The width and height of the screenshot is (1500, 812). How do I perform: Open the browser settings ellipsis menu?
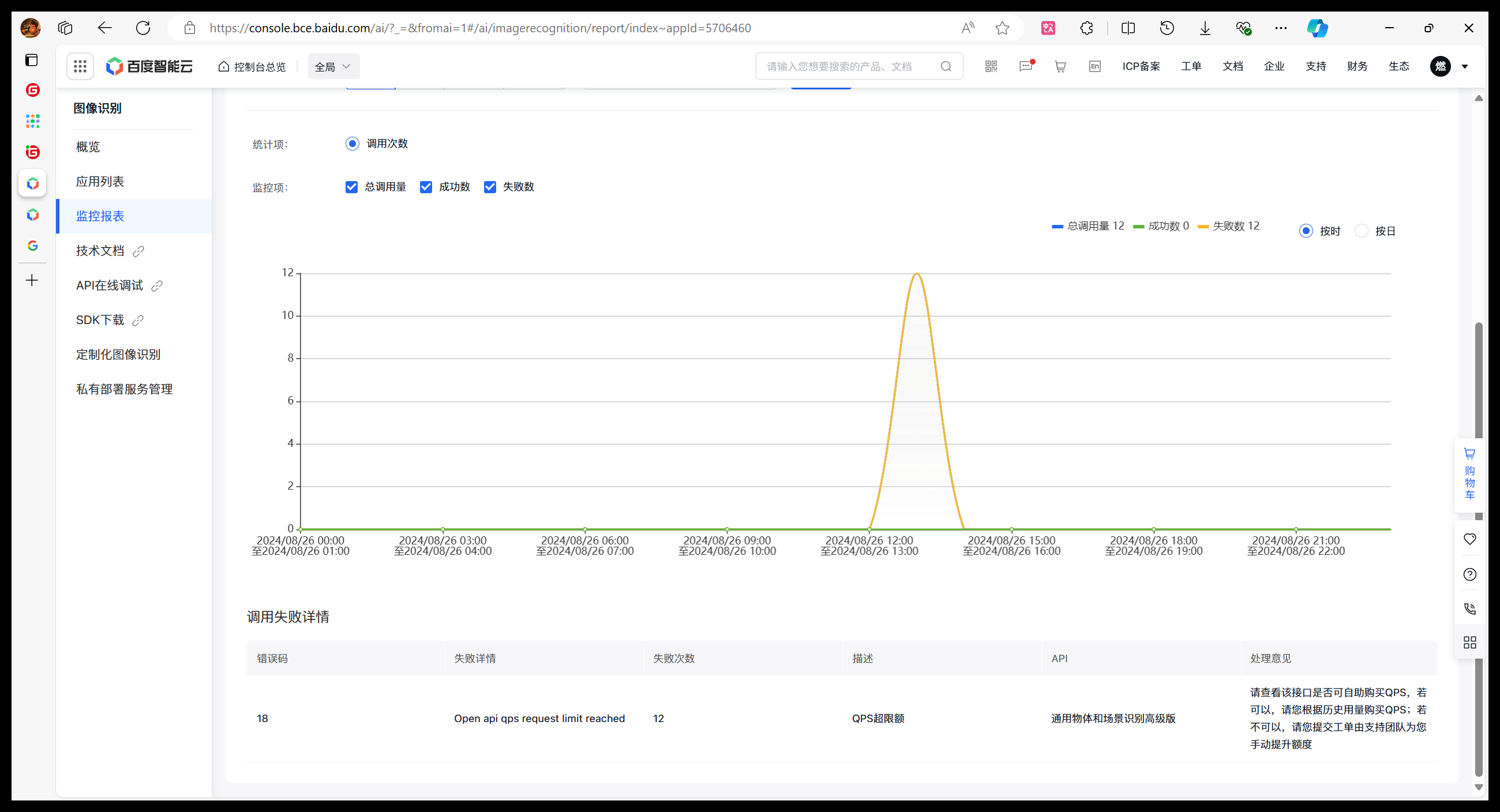click(x=1281, y=28)
